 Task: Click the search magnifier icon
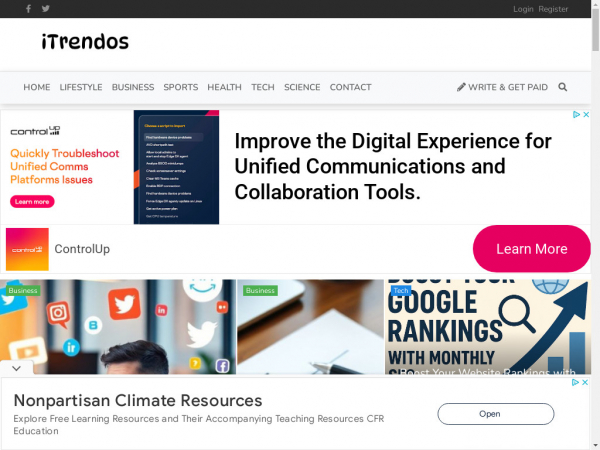tap(562, 87)
